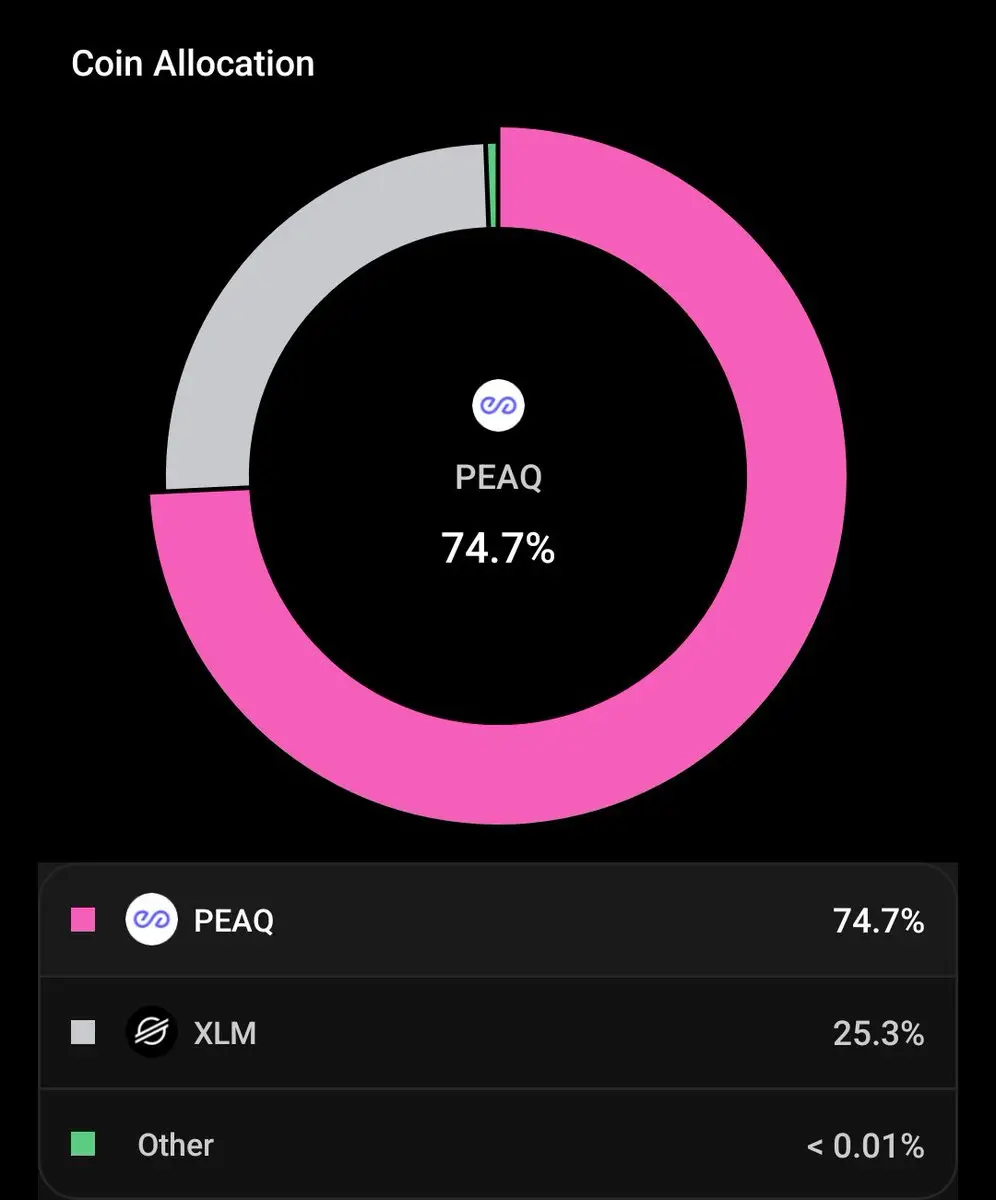The height and width of the screenshot is (1200, 996).
Task: Open the XLM row in allocation list
Action: (498, 1032)
